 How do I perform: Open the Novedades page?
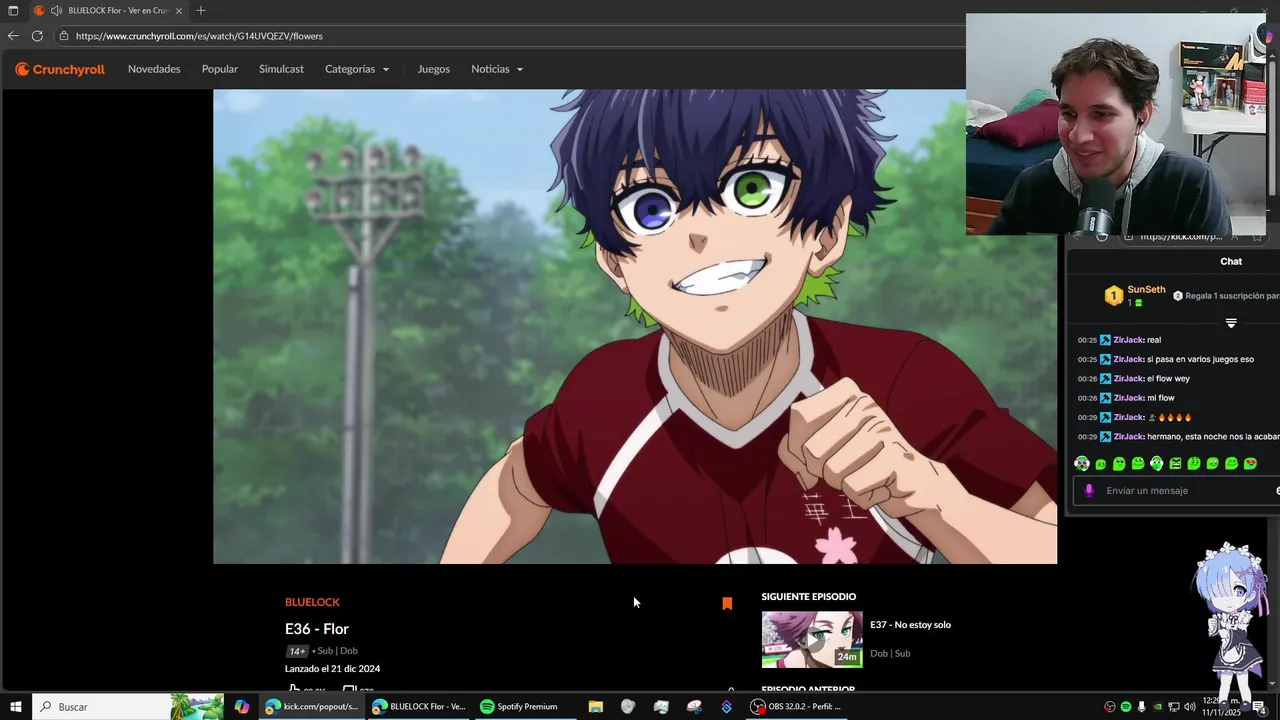coord(154,69)
